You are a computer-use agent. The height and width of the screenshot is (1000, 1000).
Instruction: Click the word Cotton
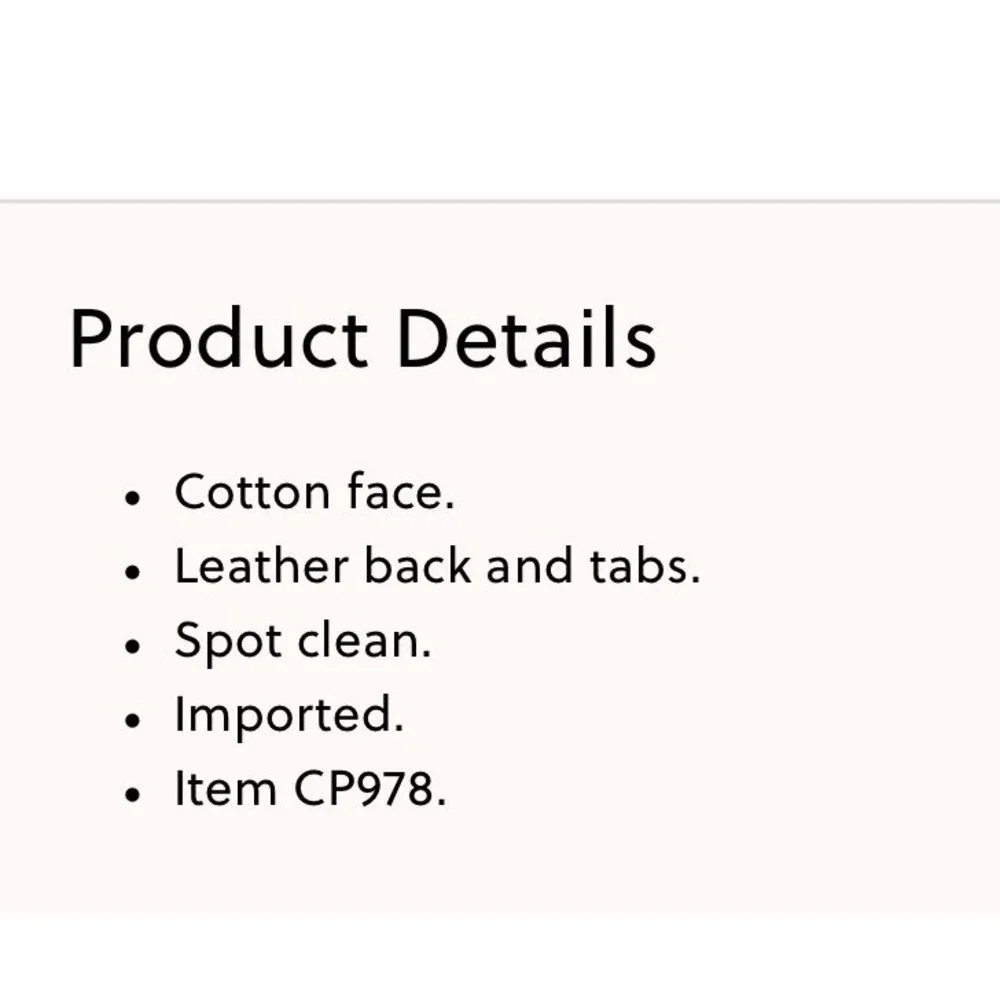tap(253, 492)
